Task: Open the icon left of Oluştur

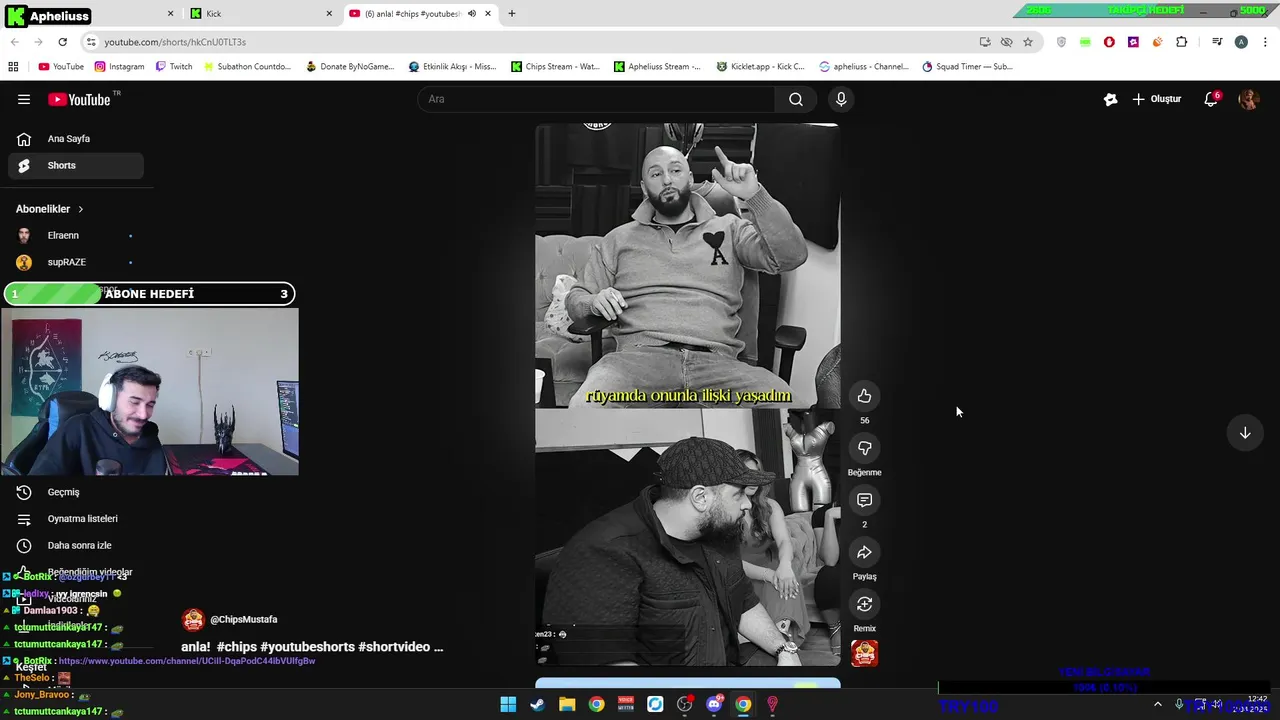Action: click(x=1110, y=99)
